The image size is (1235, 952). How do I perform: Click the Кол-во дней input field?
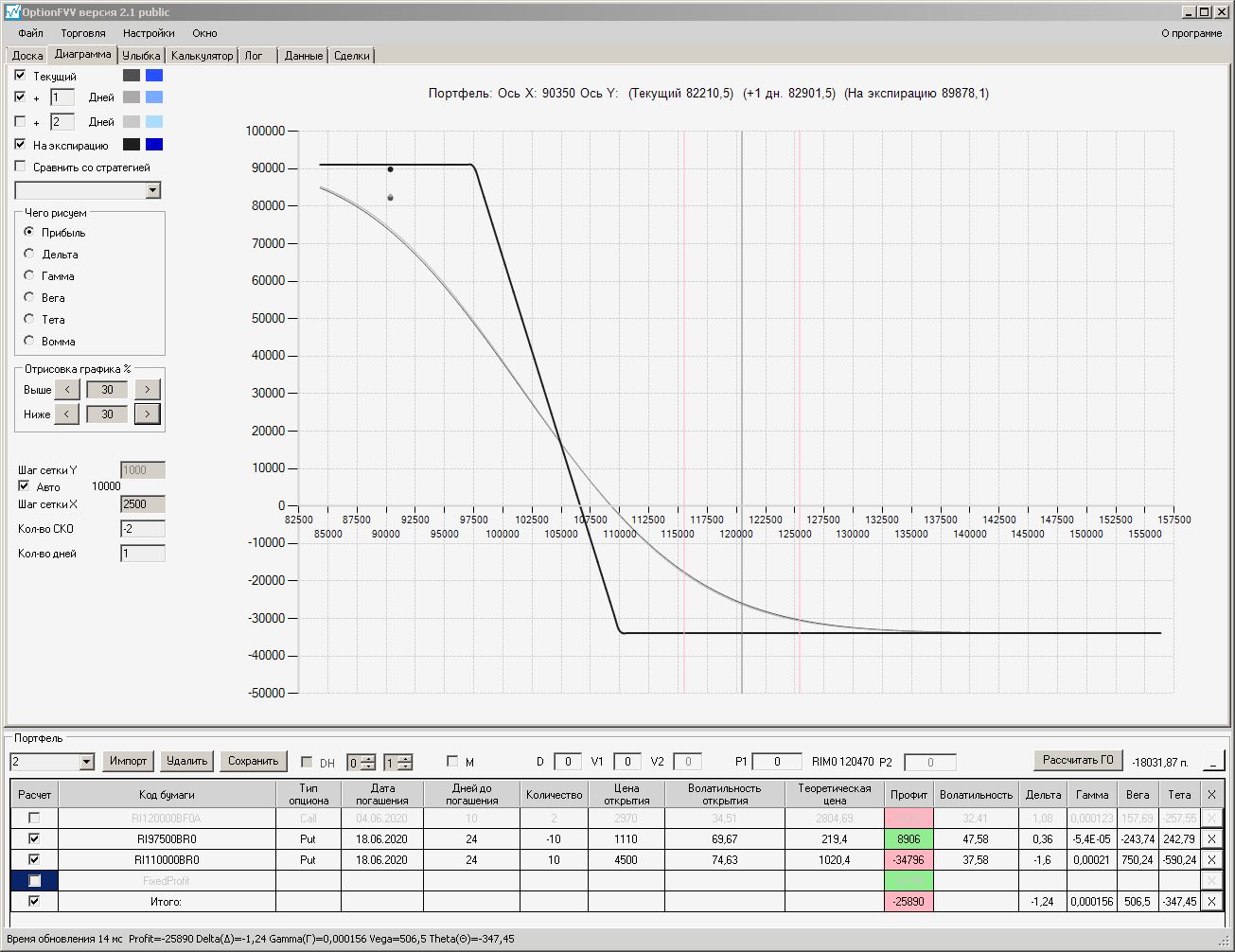coord(143,554)
